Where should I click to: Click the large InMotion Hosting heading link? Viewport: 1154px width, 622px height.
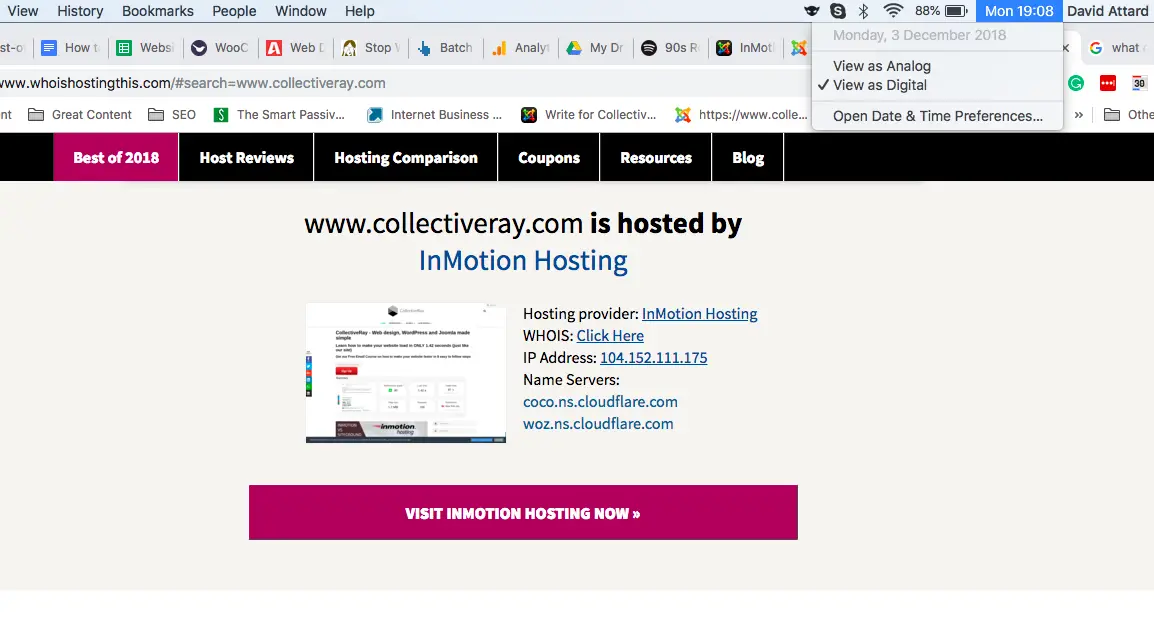[x=523, y=261]
